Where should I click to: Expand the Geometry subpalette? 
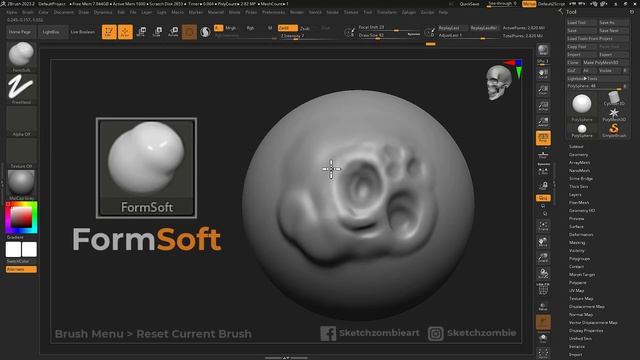pos(579,155)
